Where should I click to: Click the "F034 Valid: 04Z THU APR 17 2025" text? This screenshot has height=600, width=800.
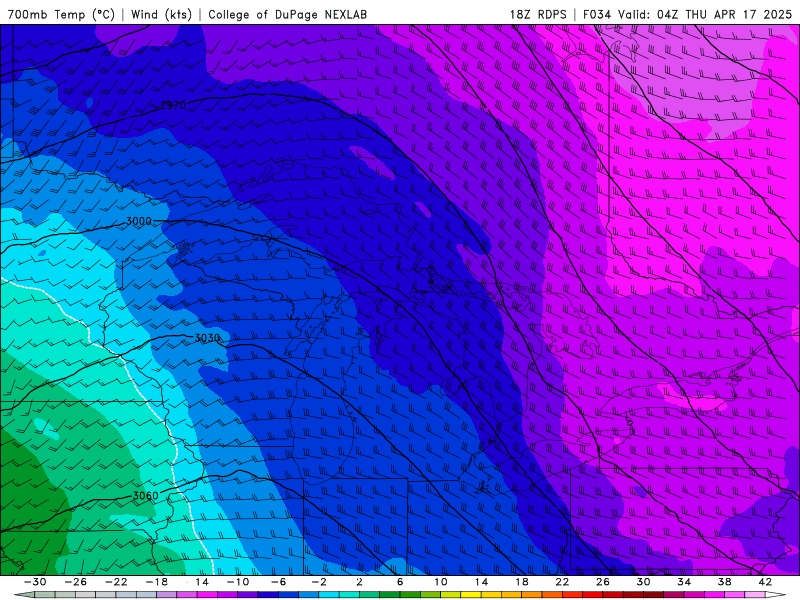click(687, 14)
